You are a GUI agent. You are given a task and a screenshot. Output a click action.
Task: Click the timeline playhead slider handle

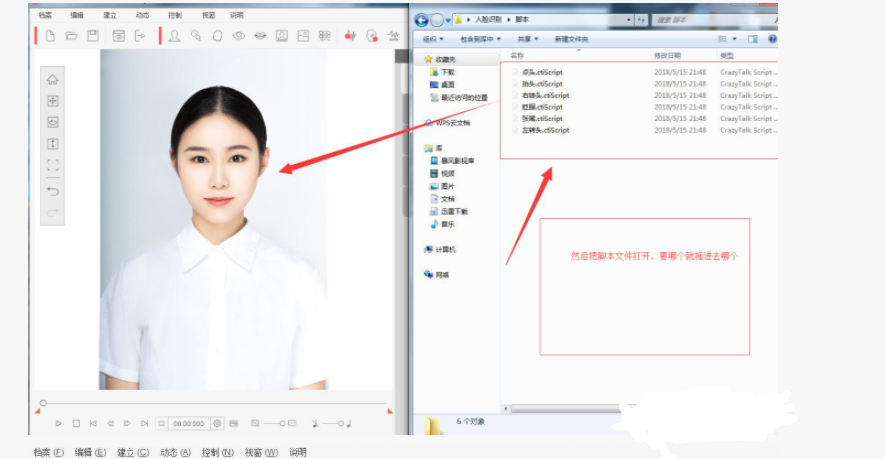point(42,403)
